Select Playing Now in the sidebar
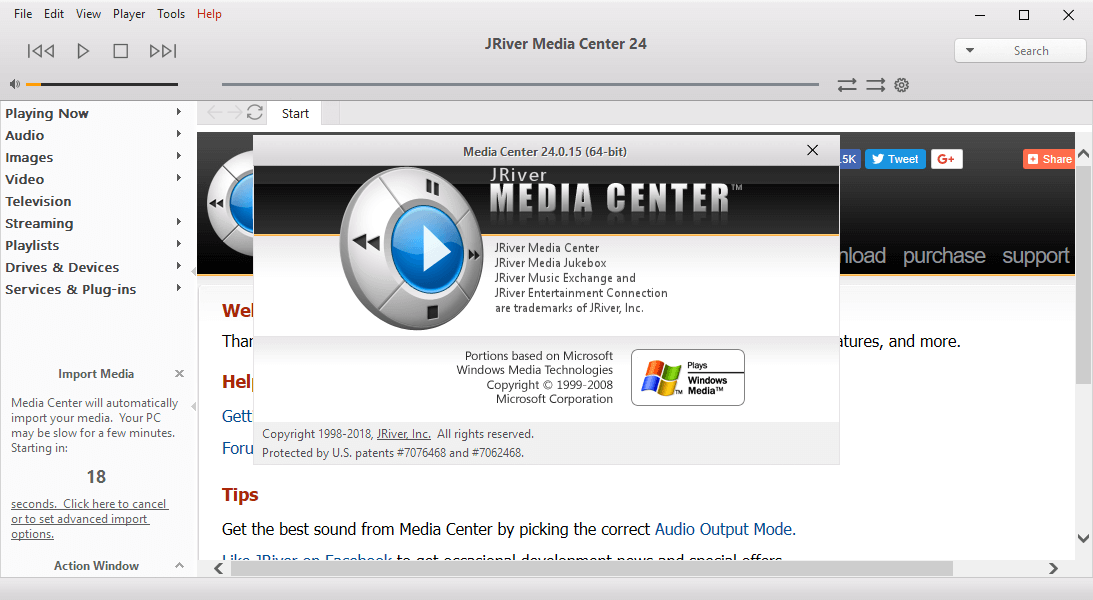 coord(47,114)
